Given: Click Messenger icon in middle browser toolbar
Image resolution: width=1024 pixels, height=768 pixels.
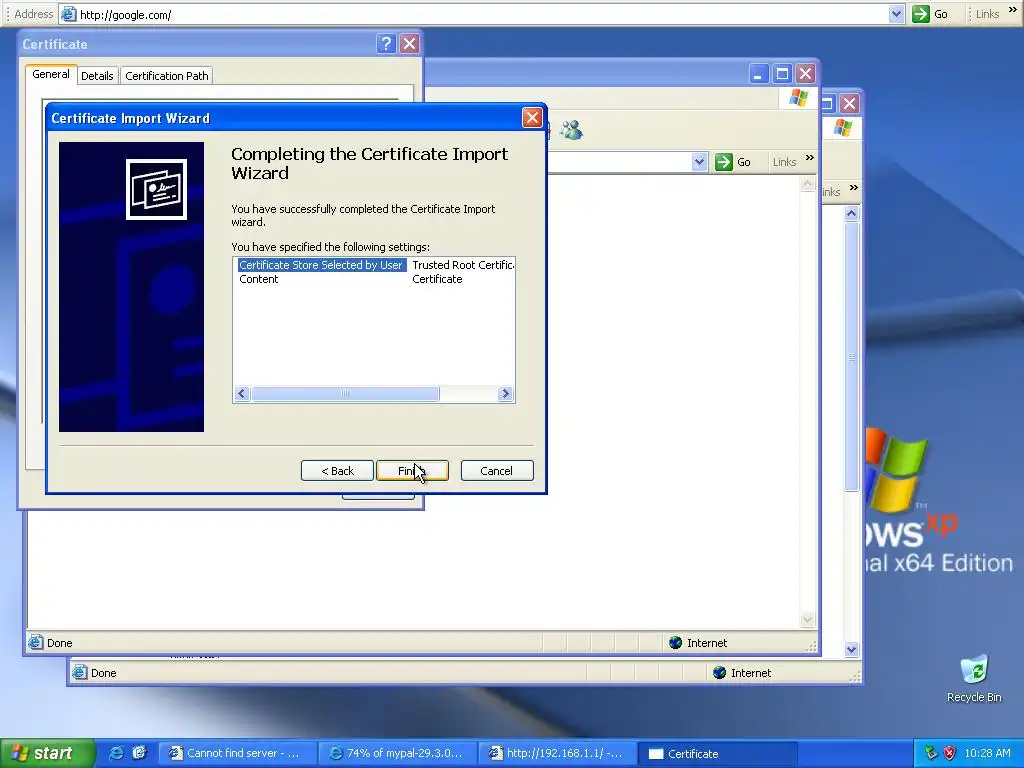Looking at the screenshot, I should pos(571,130).
